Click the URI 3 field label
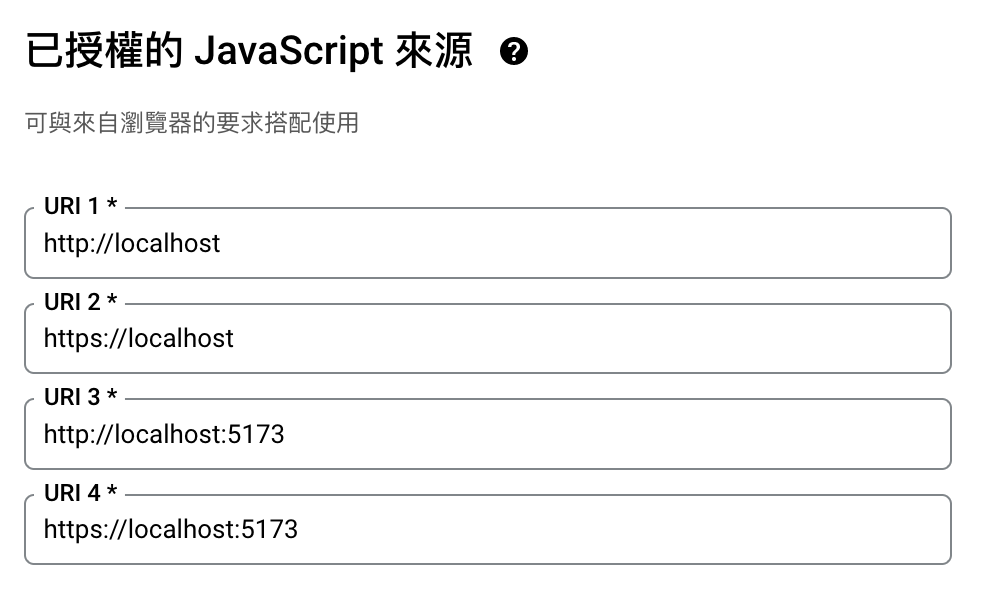1000x600 pixels. (72, 397)
